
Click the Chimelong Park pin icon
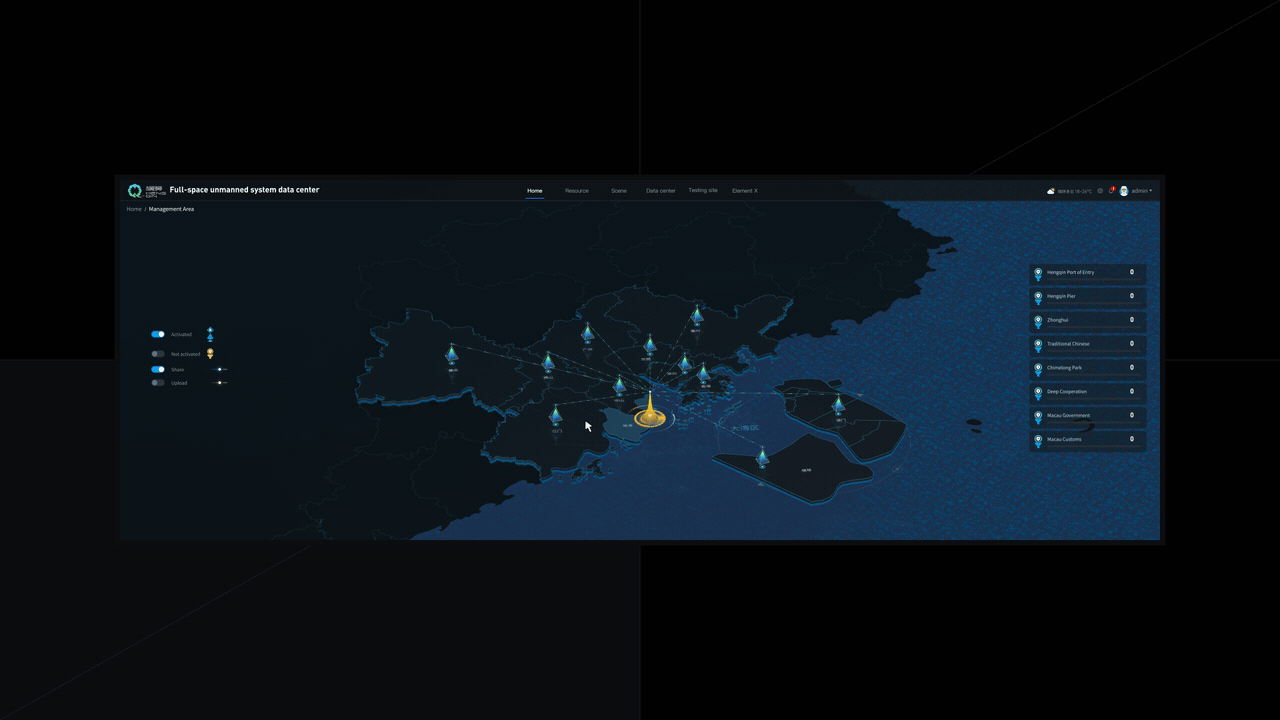[1038, 369]
